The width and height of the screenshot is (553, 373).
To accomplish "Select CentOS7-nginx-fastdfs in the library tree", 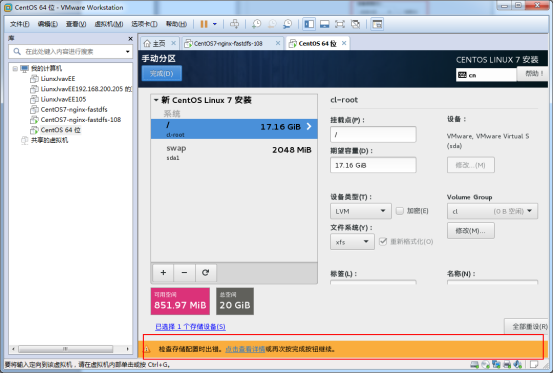I will [74, 109].
